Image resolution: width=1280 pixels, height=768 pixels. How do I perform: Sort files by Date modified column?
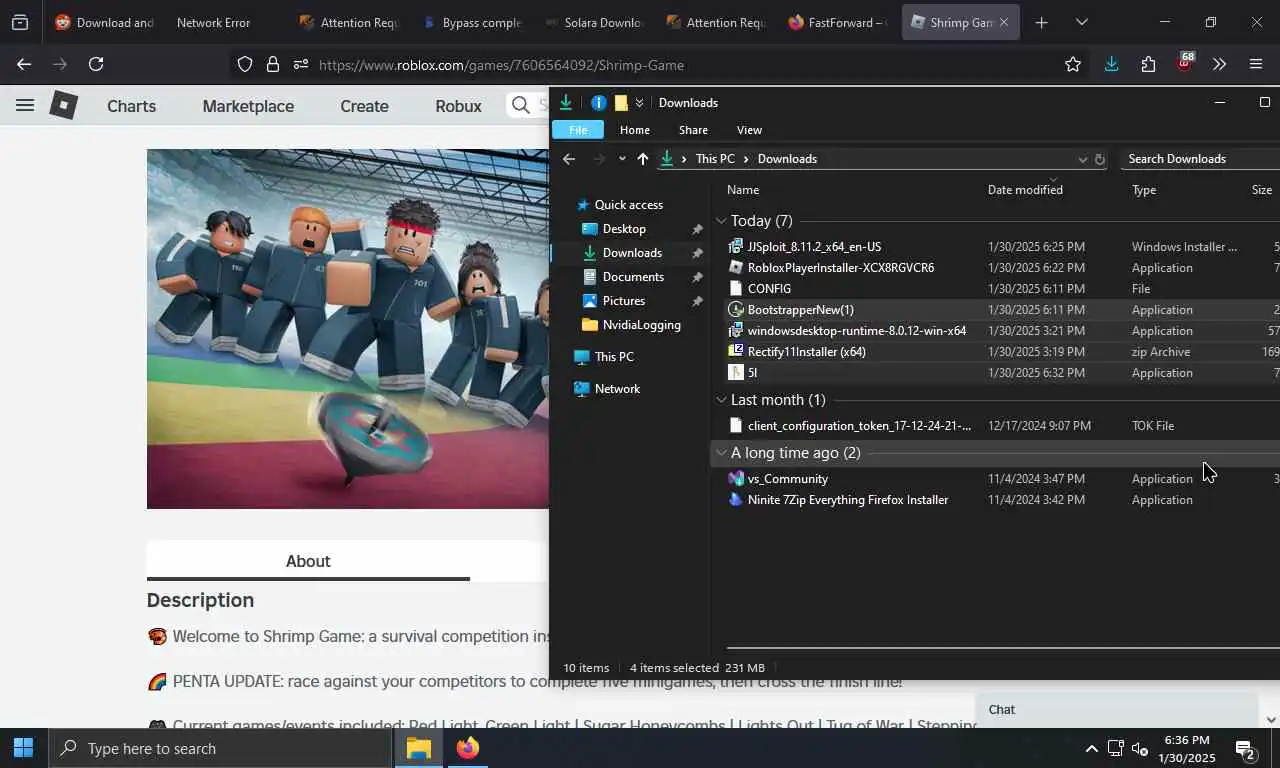tap(1025, 190)
